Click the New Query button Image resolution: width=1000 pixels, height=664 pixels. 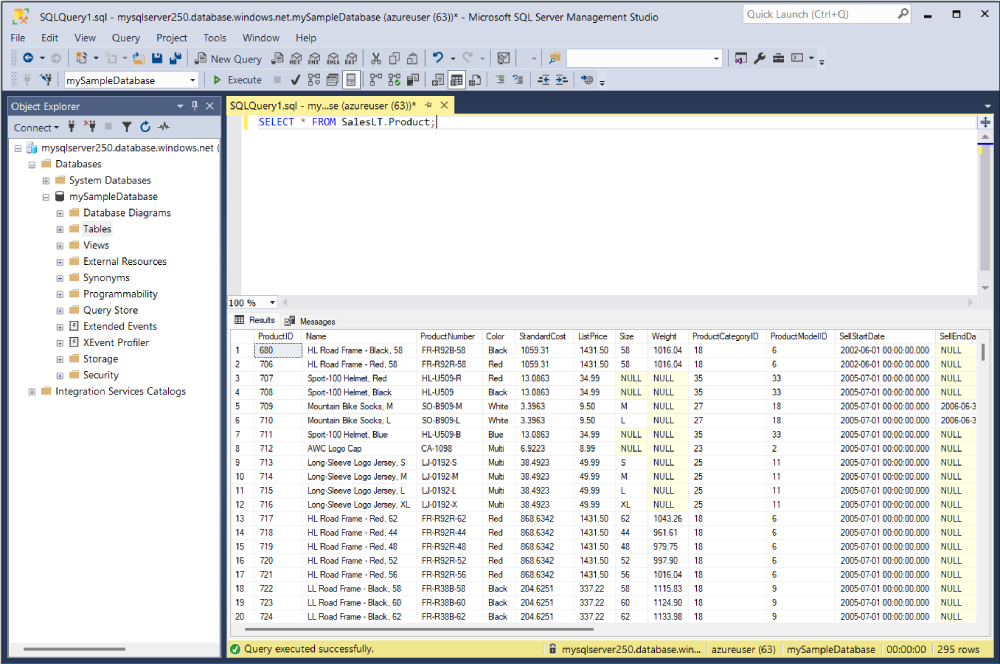(x=228, y=59)
